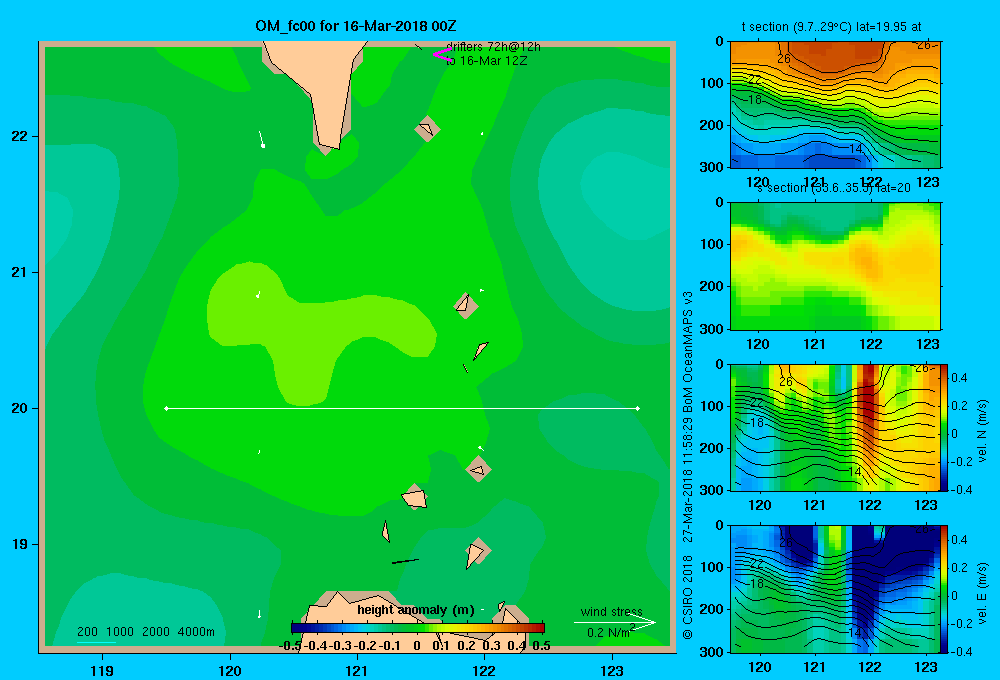Click longitude label 122 on main map axis
Screen dimensions: 1000x680
tap(484, 670)
